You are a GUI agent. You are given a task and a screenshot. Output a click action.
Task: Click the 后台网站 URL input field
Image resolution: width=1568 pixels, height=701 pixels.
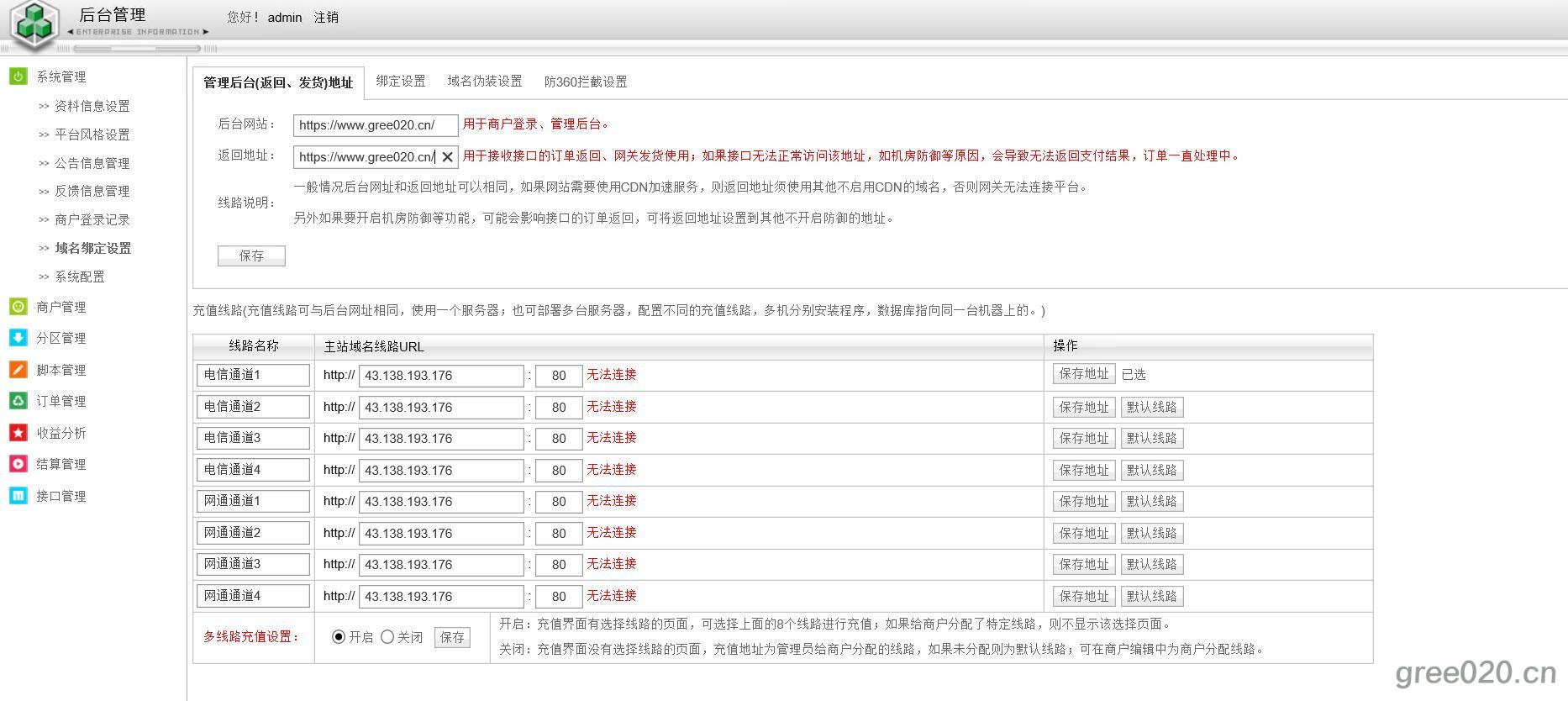click(x=375, y=125)
